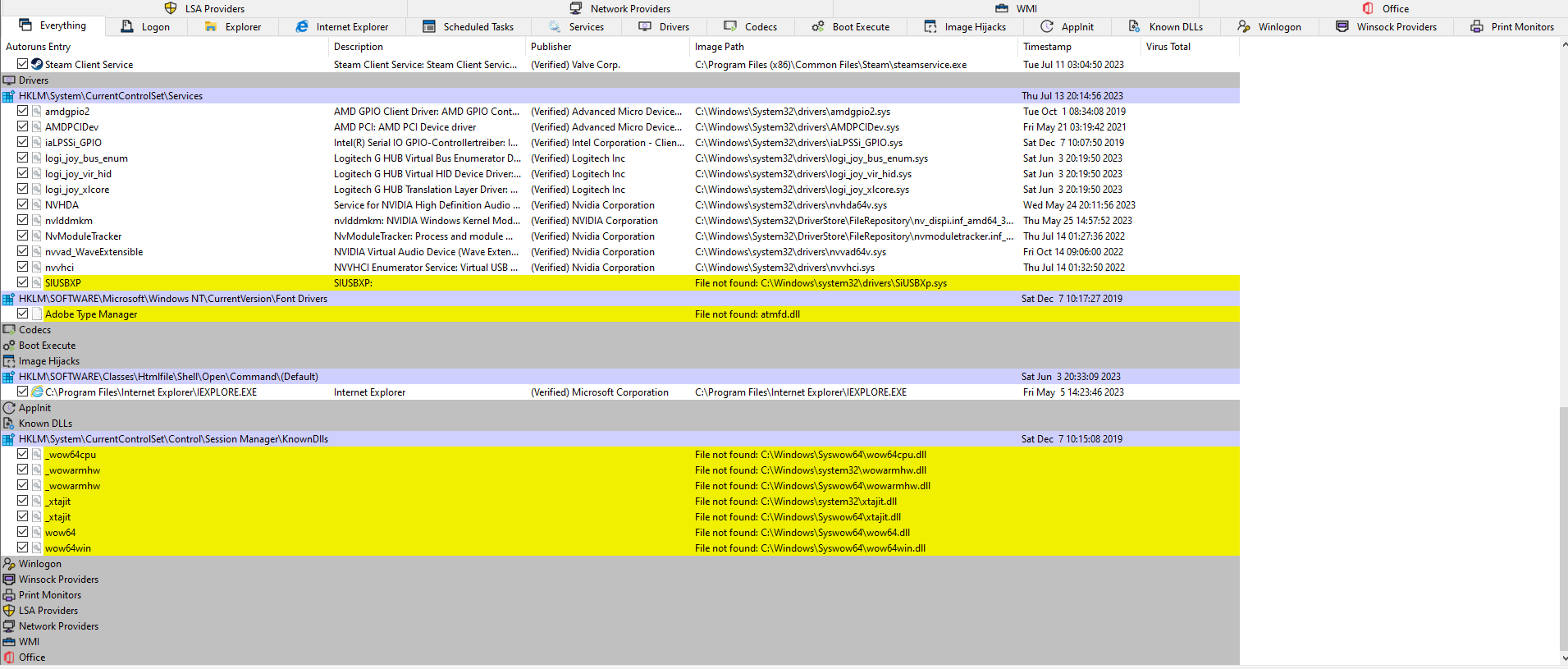Toggle the _wow64cpu checkbox

23,453
